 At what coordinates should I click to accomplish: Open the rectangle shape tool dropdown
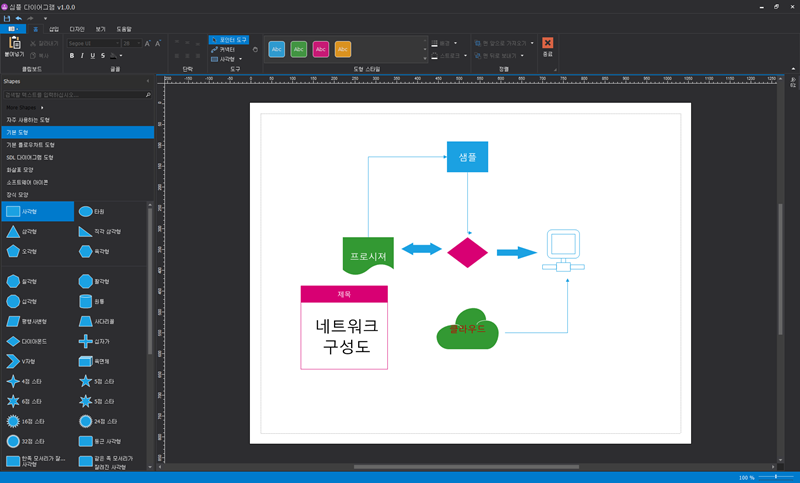(240, 59)
